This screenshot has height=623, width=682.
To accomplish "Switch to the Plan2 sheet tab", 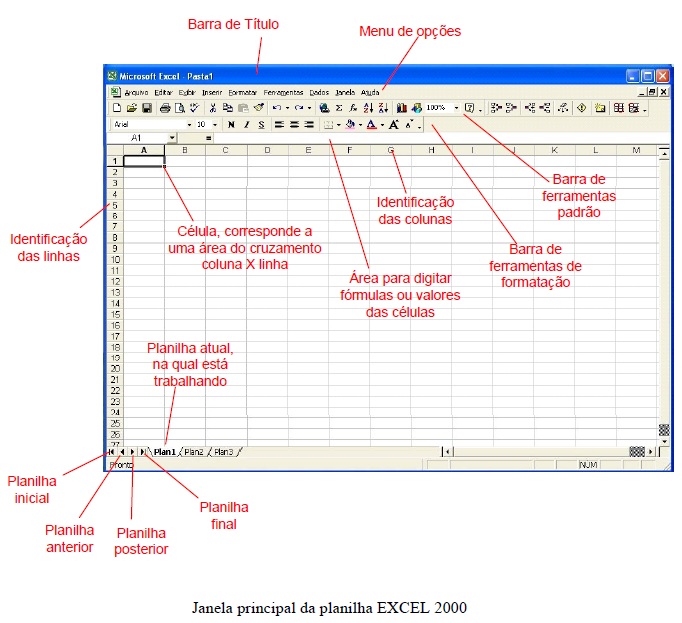I will coord(194,452).
